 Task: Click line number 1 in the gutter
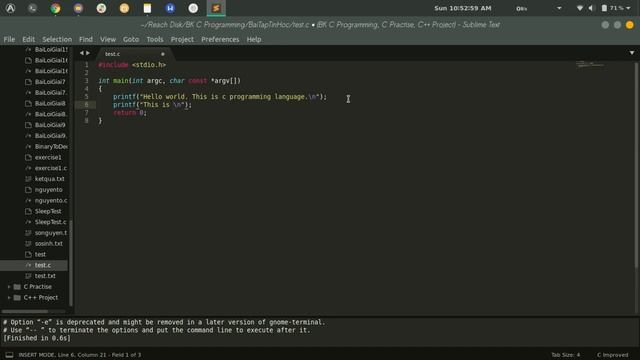click(87, 65)
